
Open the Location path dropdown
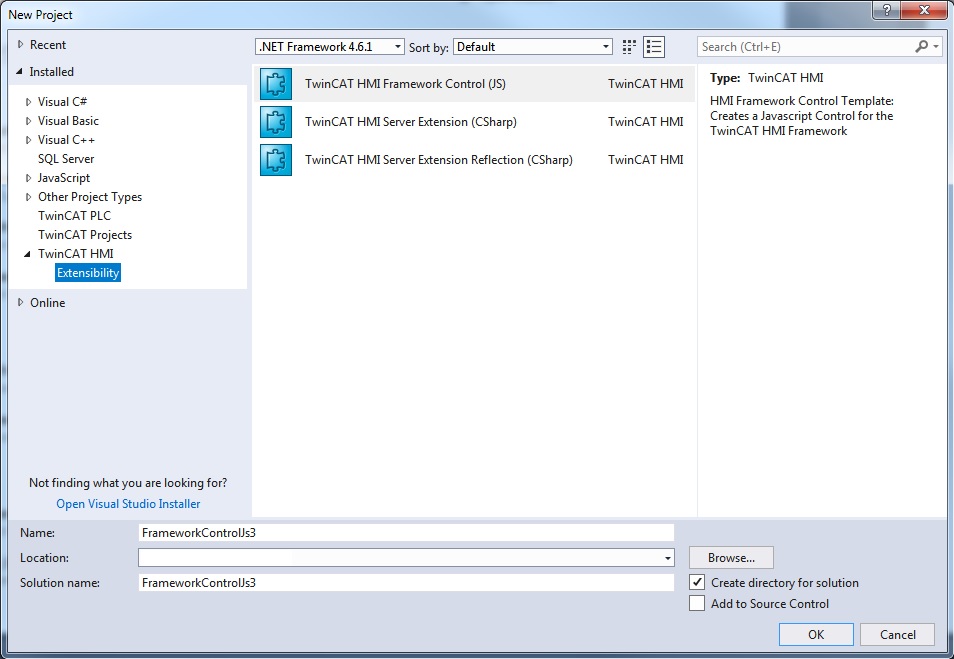(667, 557)
